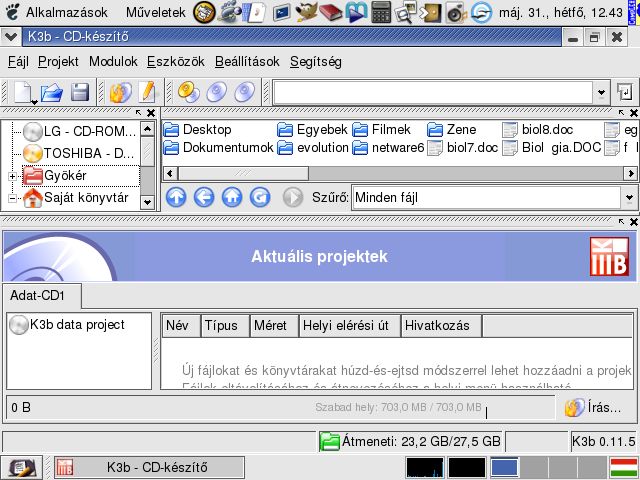
Task: Click the back arrow in file browser
Action: [204, 197]
